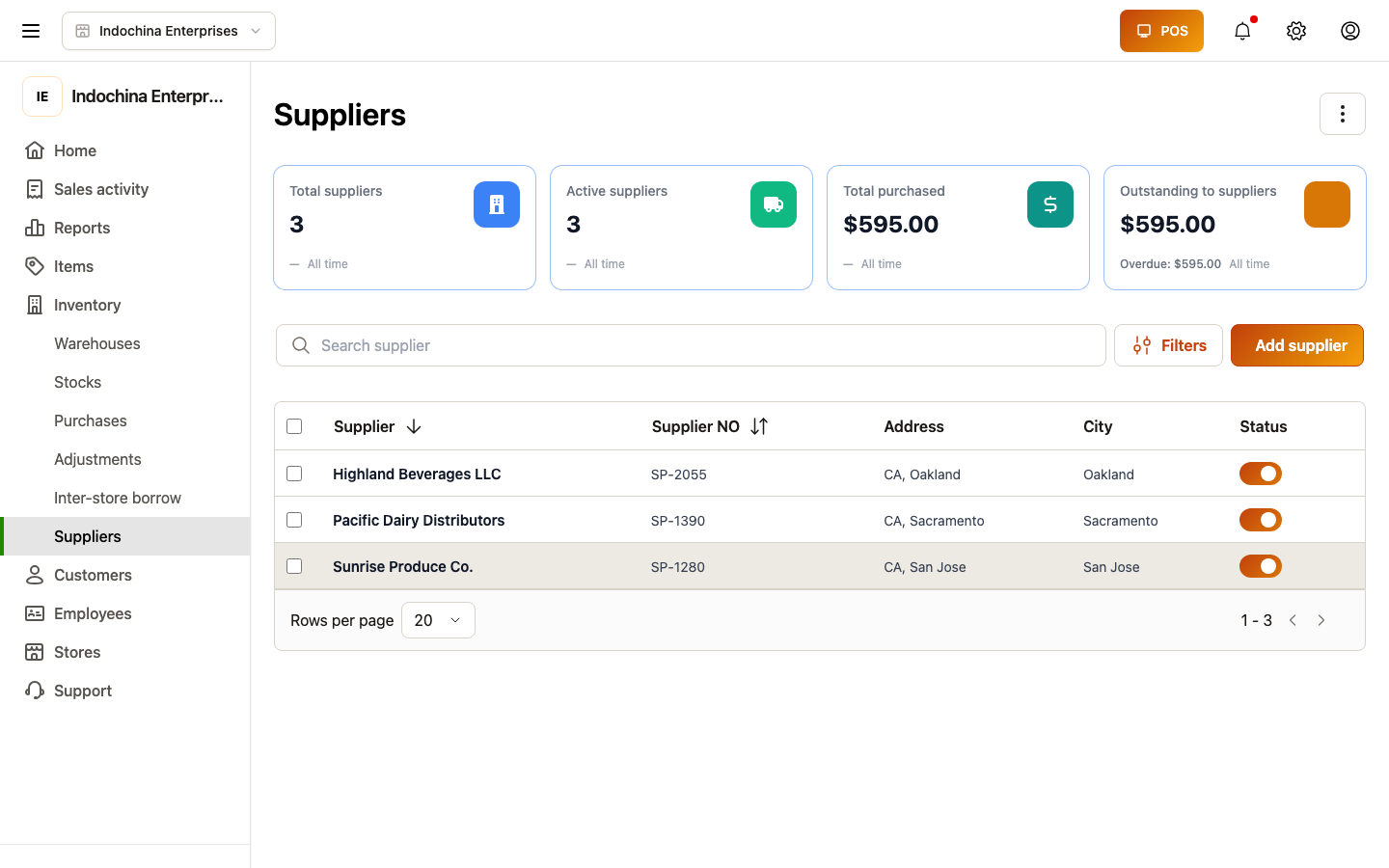Open Employees page

pyautogui.click(x=125, y=613)
